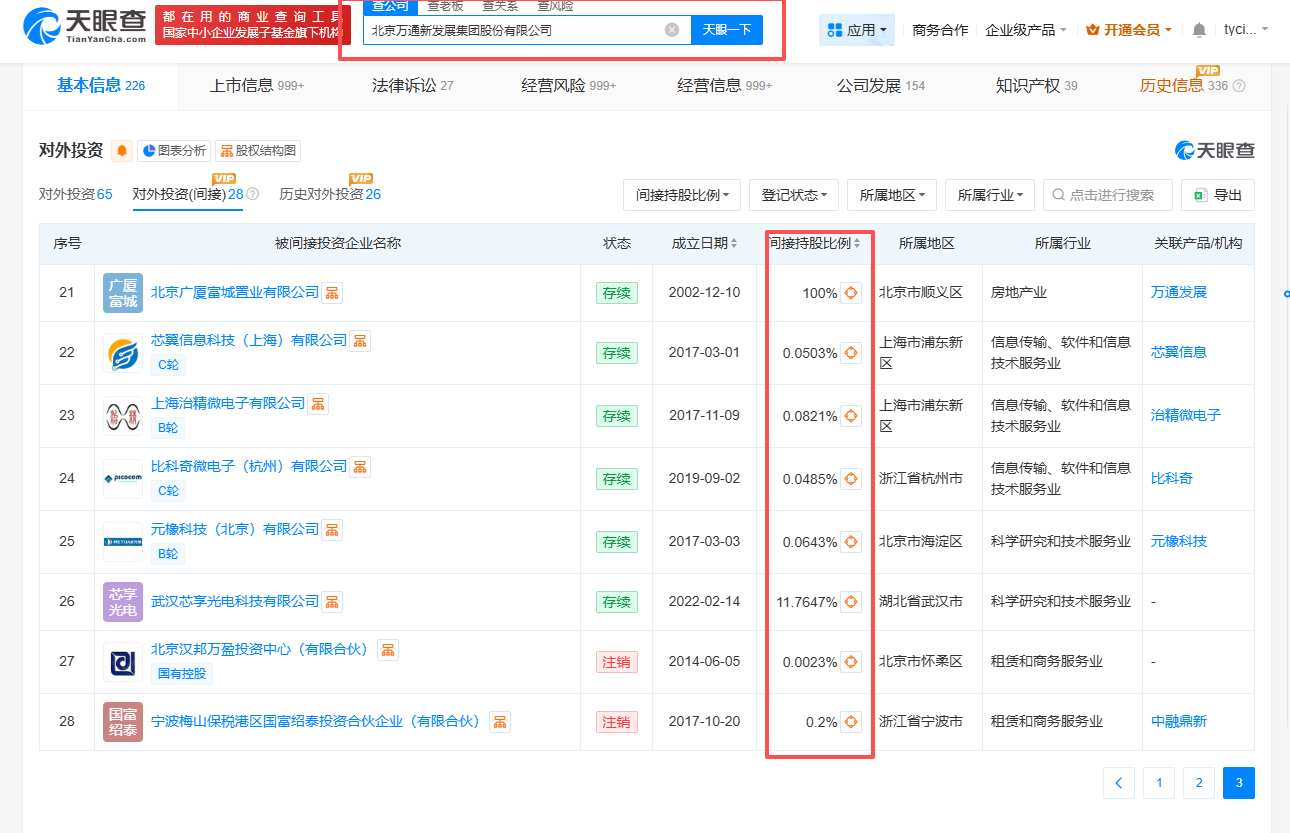Screen dimensions: 1290x833
Task: Click the 点击进行搜索 table search field
Action: 1108,195
